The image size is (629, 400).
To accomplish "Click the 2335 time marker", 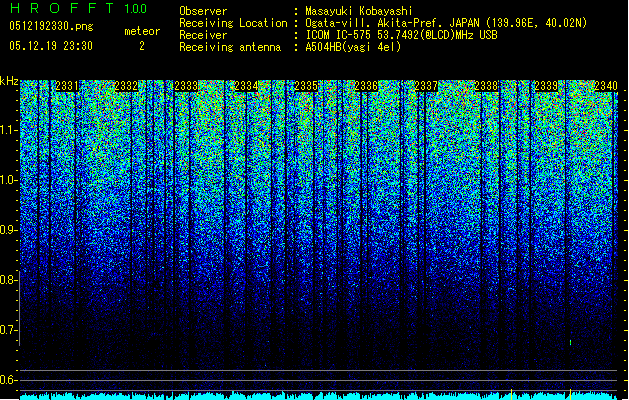I will (x=306, y=86).
